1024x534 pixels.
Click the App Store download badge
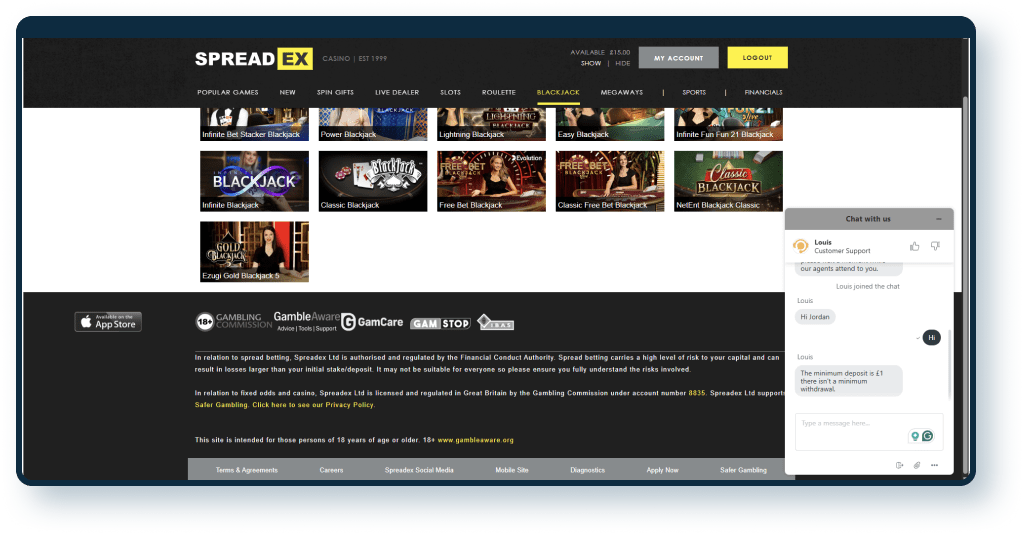coord(108,322)
